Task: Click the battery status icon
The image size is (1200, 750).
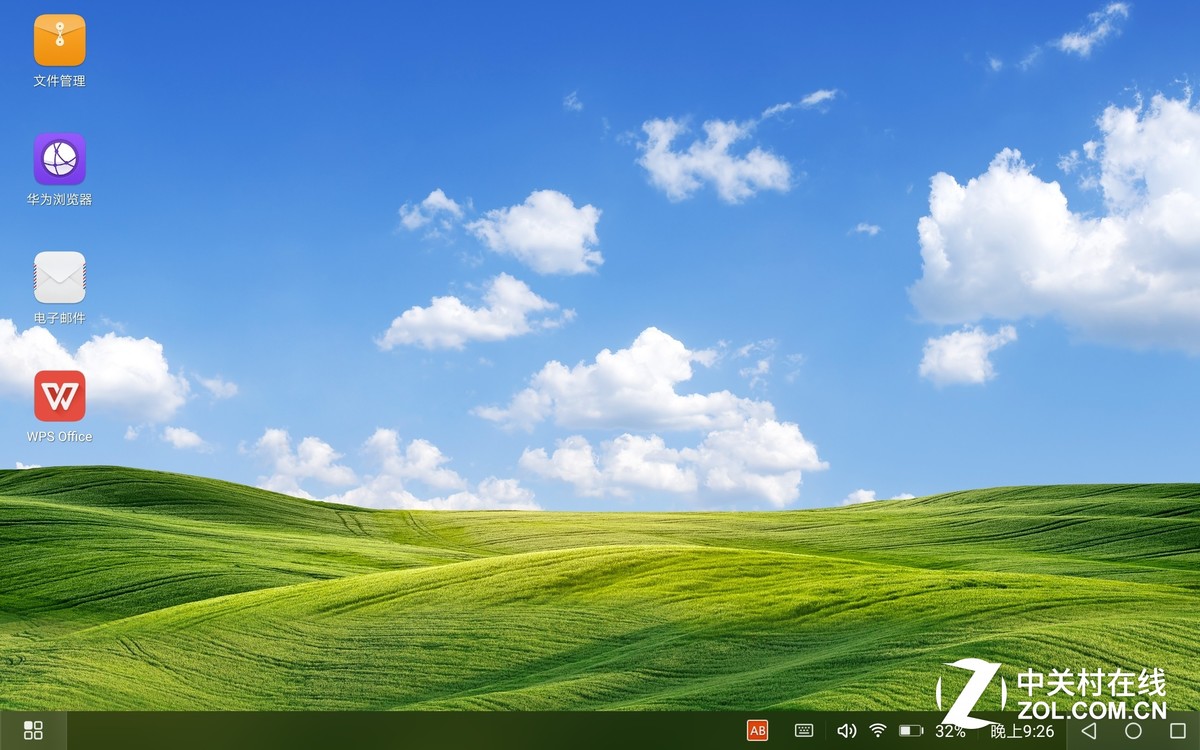Action: [910, 731]
